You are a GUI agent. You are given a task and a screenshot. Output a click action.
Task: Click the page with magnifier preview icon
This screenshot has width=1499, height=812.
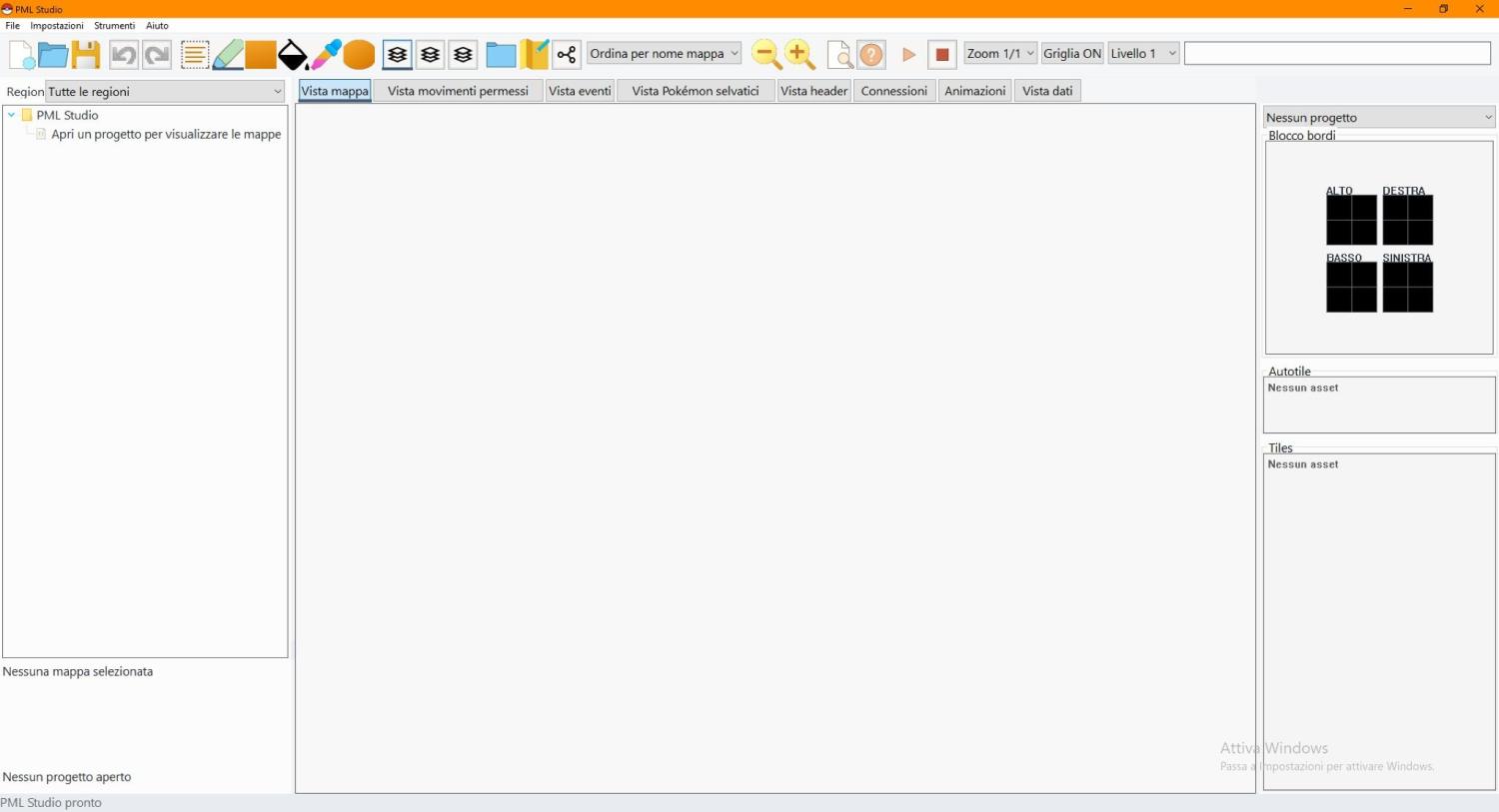click(839, 55)
